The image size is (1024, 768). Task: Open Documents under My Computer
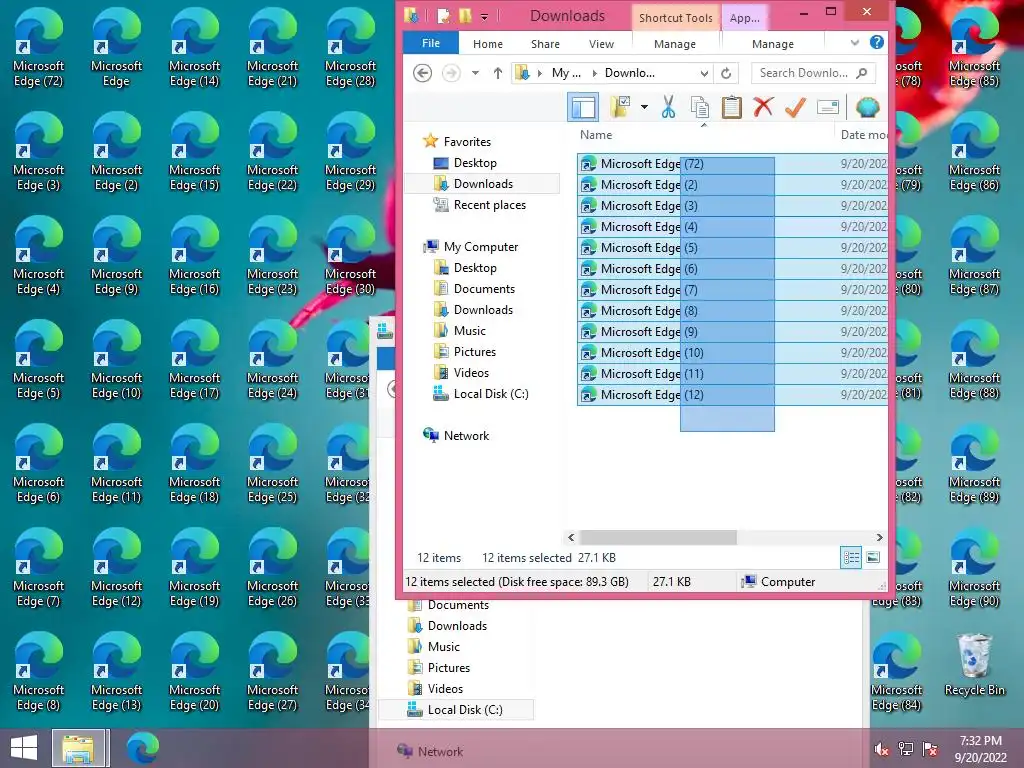coord(484,289)
